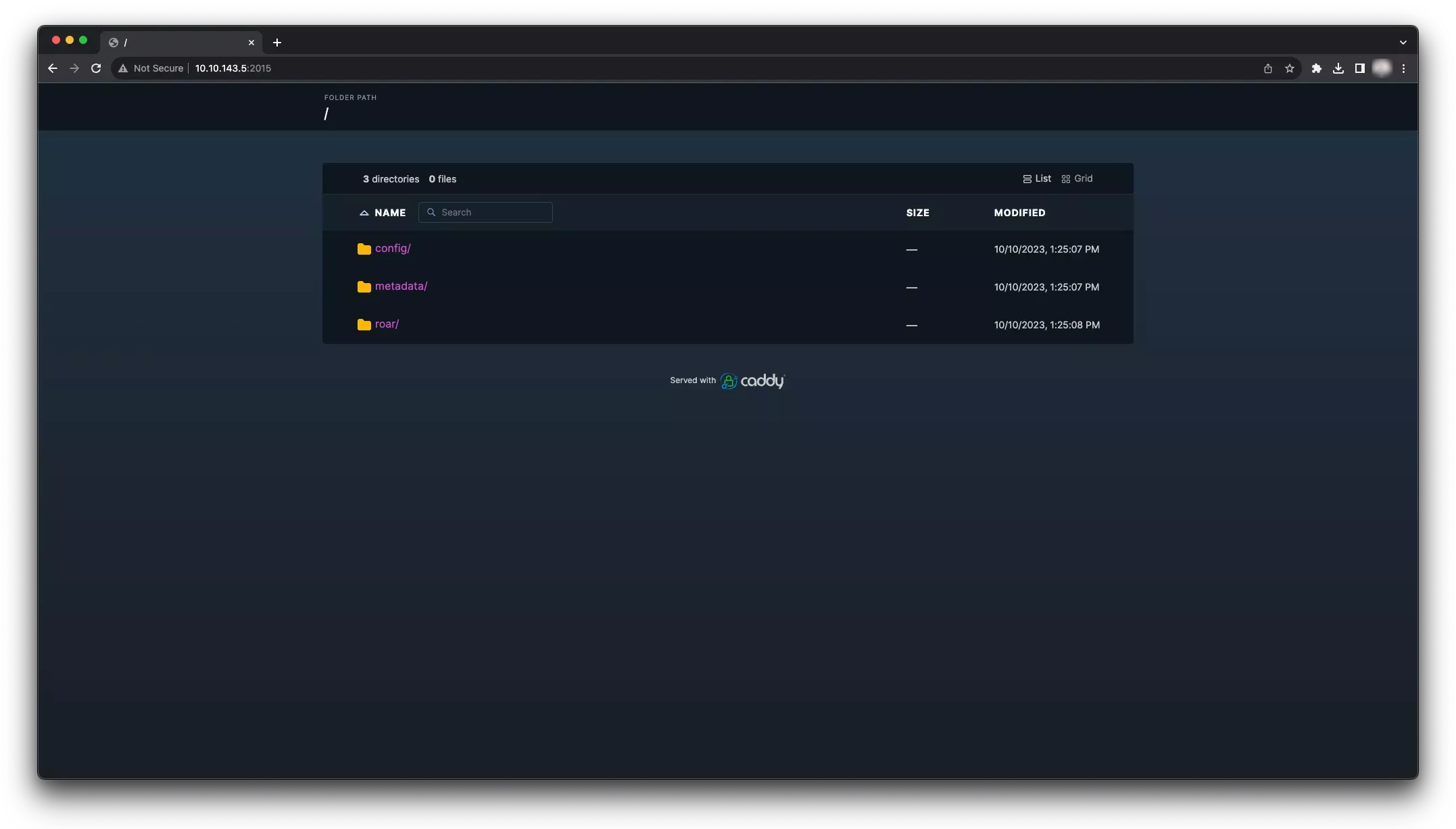Click config's modified date 1:25:07 PM
Screen dimensions: 1456x829
click(x=1046, y=249)
